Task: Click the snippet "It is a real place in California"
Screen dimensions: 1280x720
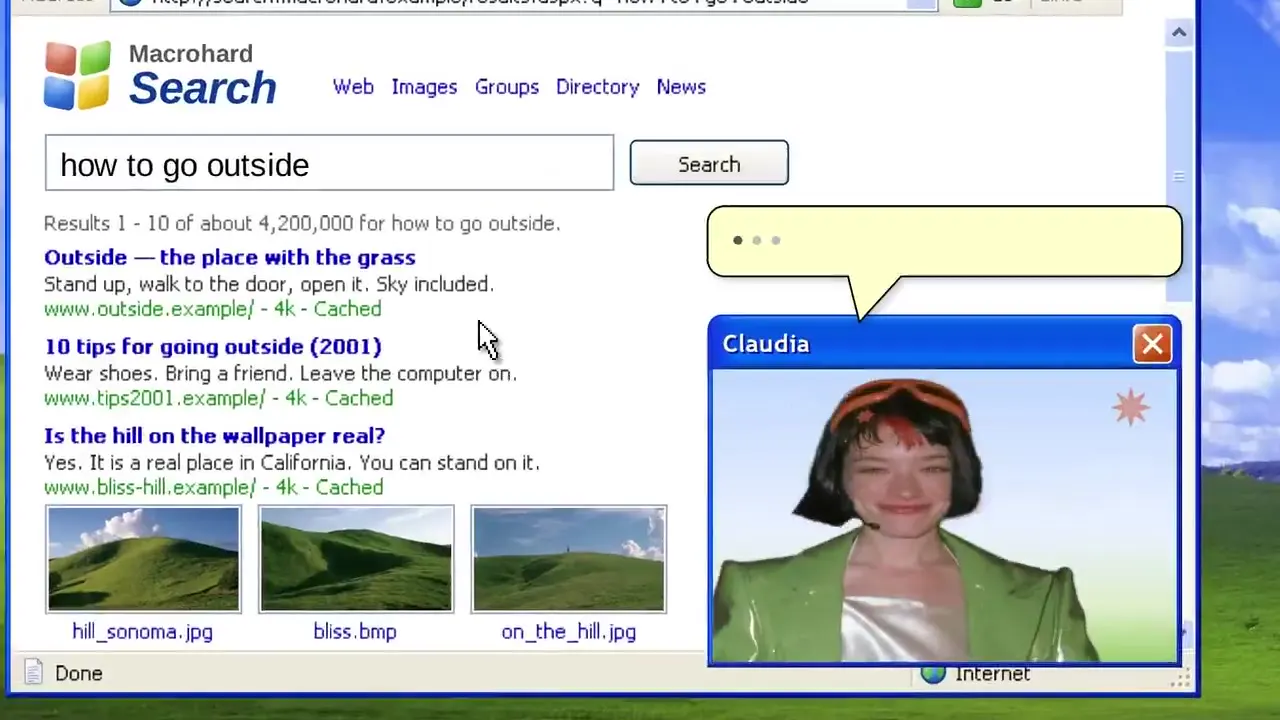Action: [x=221, y=463]
